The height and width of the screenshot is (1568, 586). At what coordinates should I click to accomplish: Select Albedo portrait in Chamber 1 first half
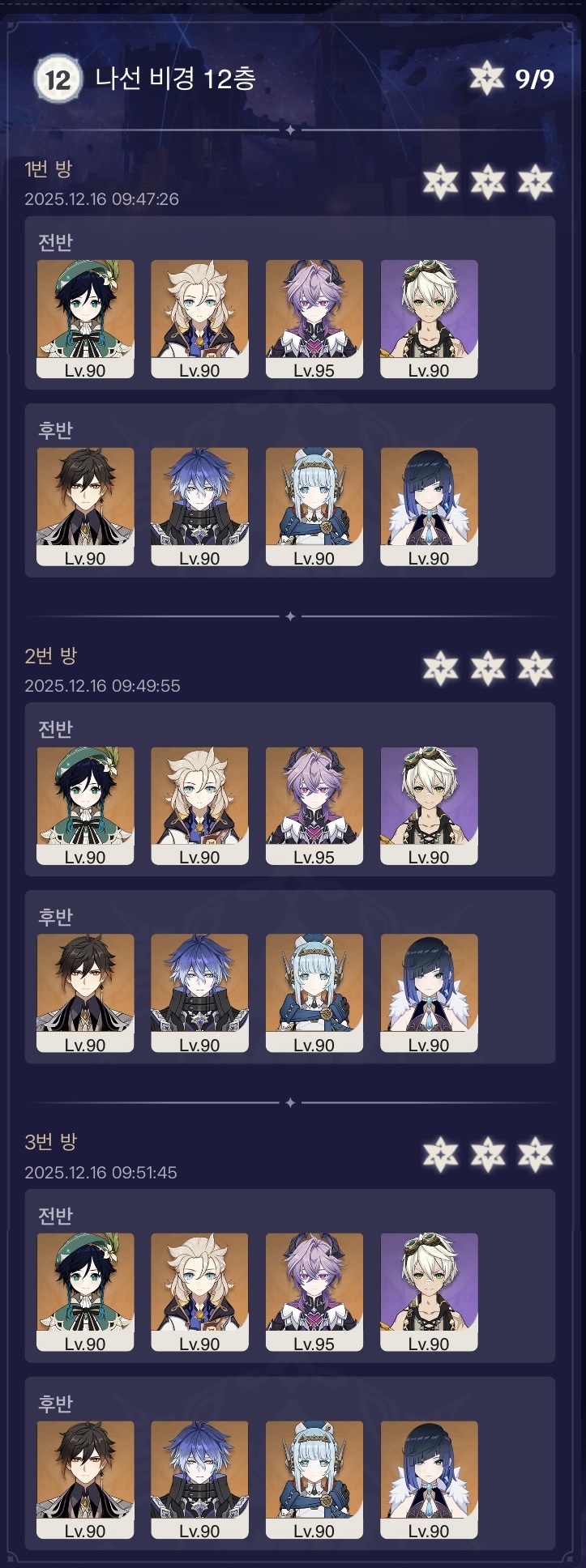[199, 319]
